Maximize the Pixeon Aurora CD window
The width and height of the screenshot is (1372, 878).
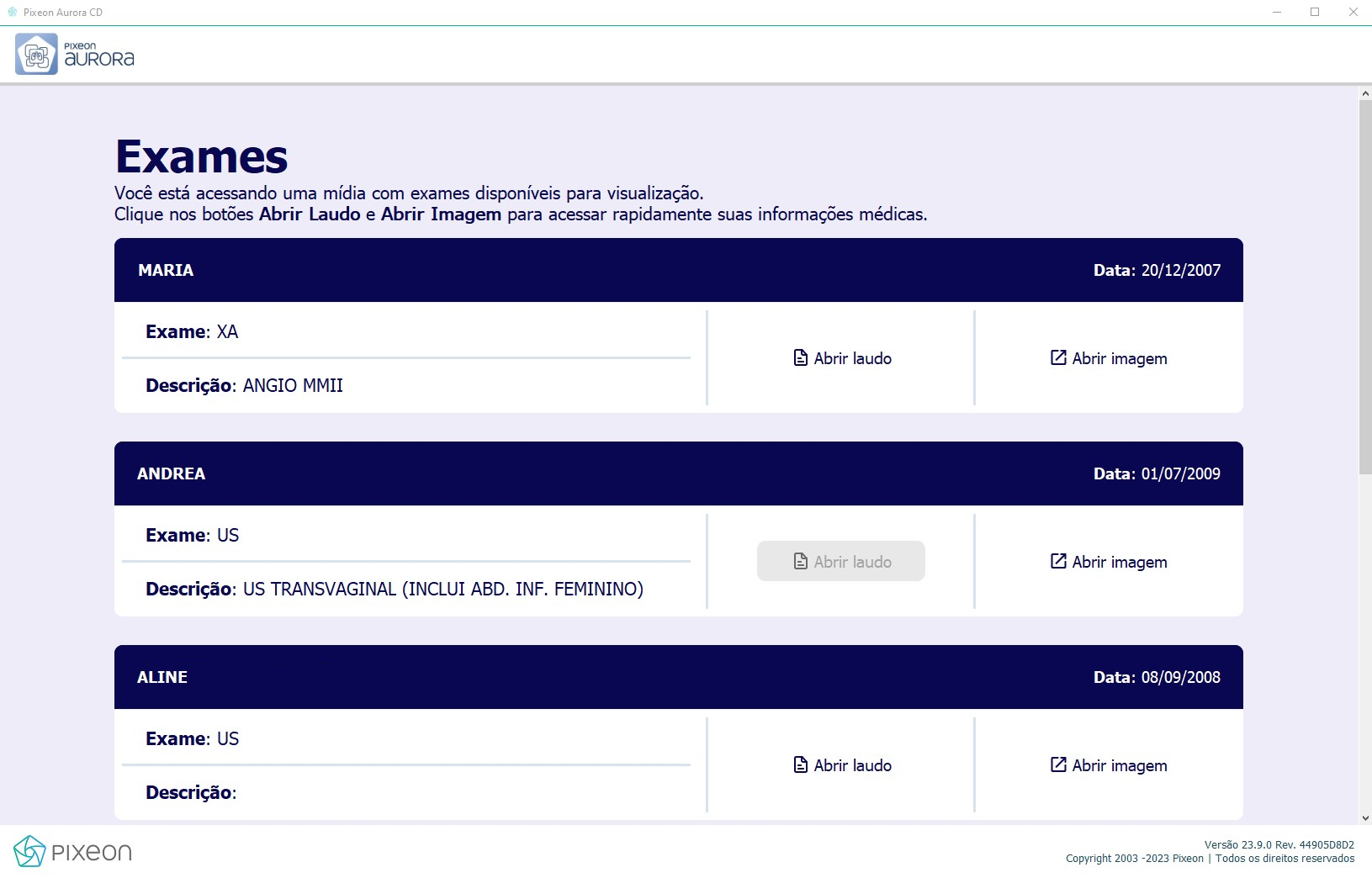(x=1315, y=12)
